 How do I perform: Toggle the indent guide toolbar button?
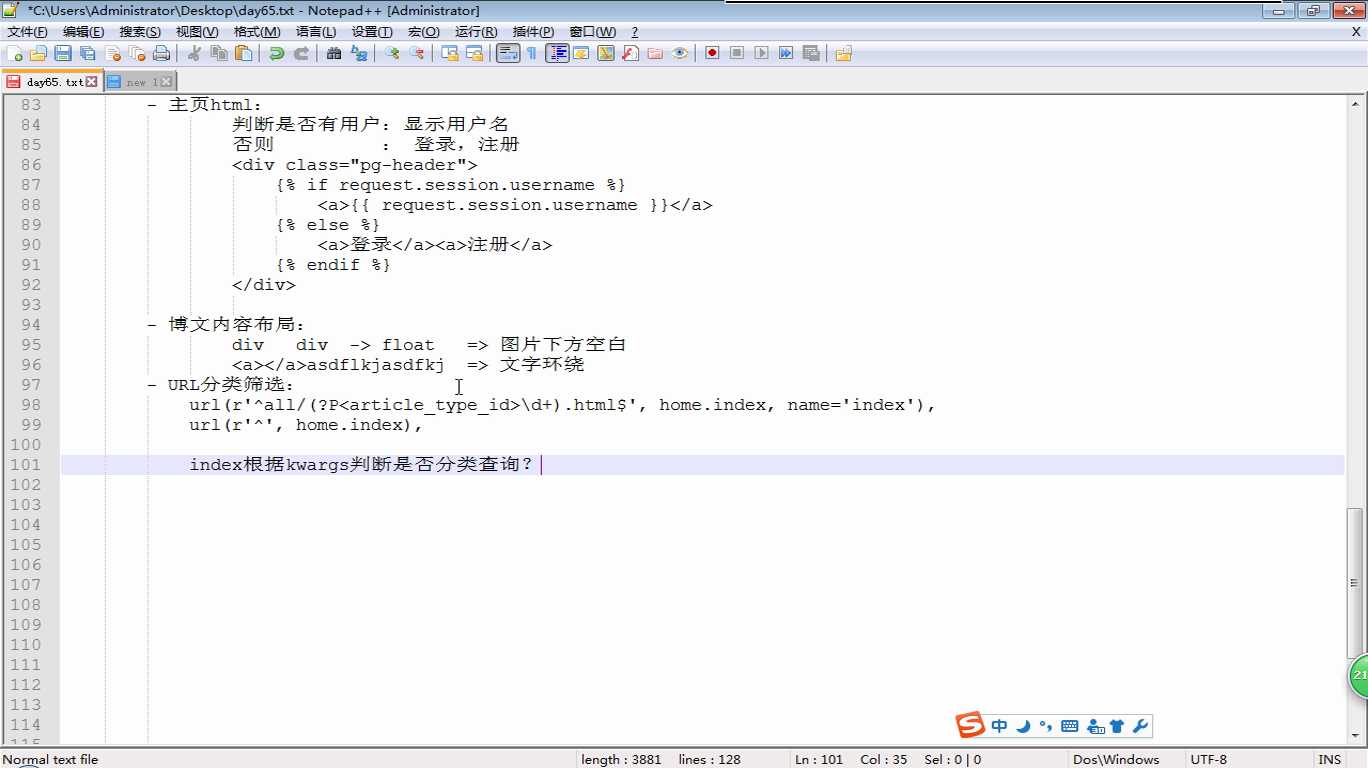pos(557,53)
